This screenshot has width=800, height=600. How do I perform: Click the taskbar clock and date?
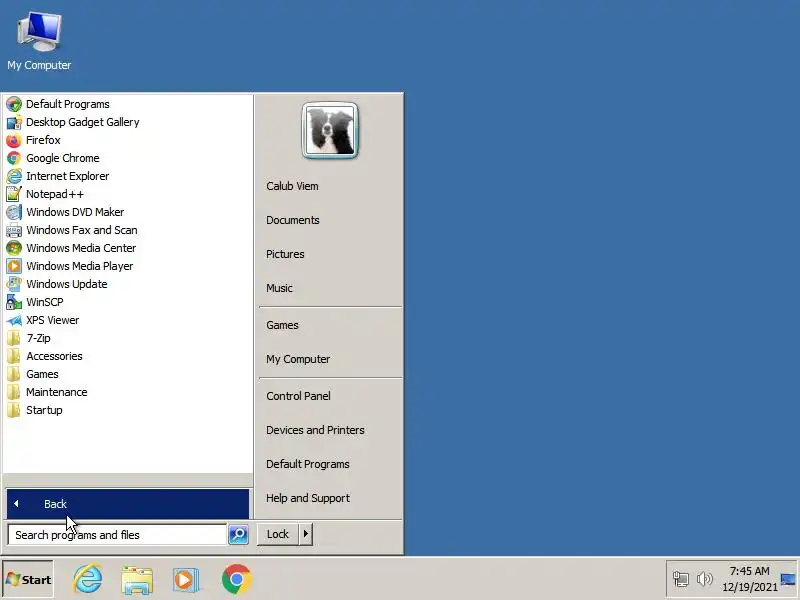[749, 579]
